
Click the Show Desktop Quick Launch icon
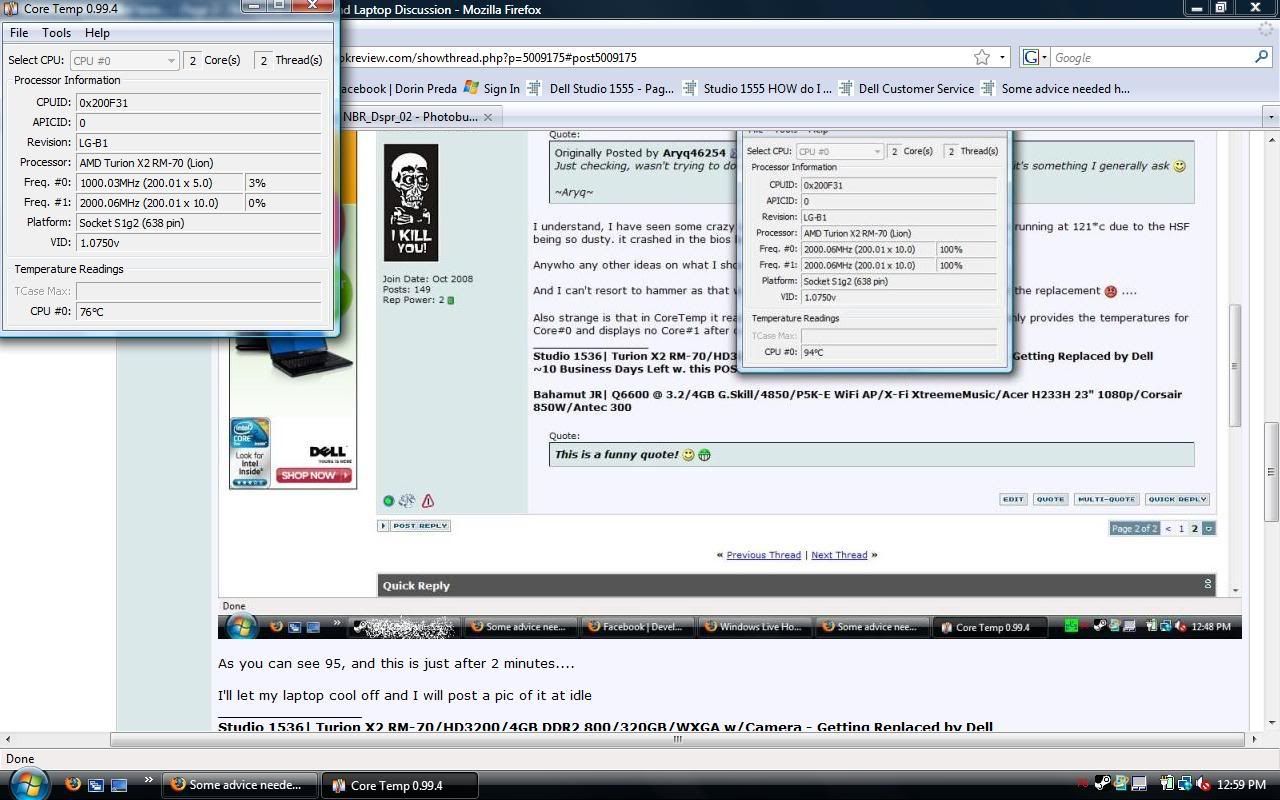(x=119, y=785)
